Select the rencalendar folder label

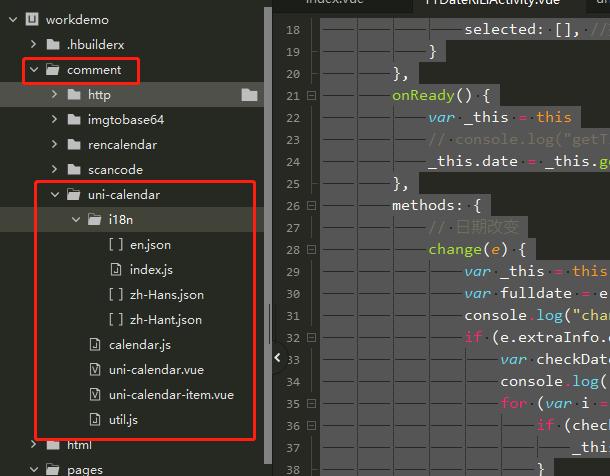pyautogui.click(x=122, y=145)
